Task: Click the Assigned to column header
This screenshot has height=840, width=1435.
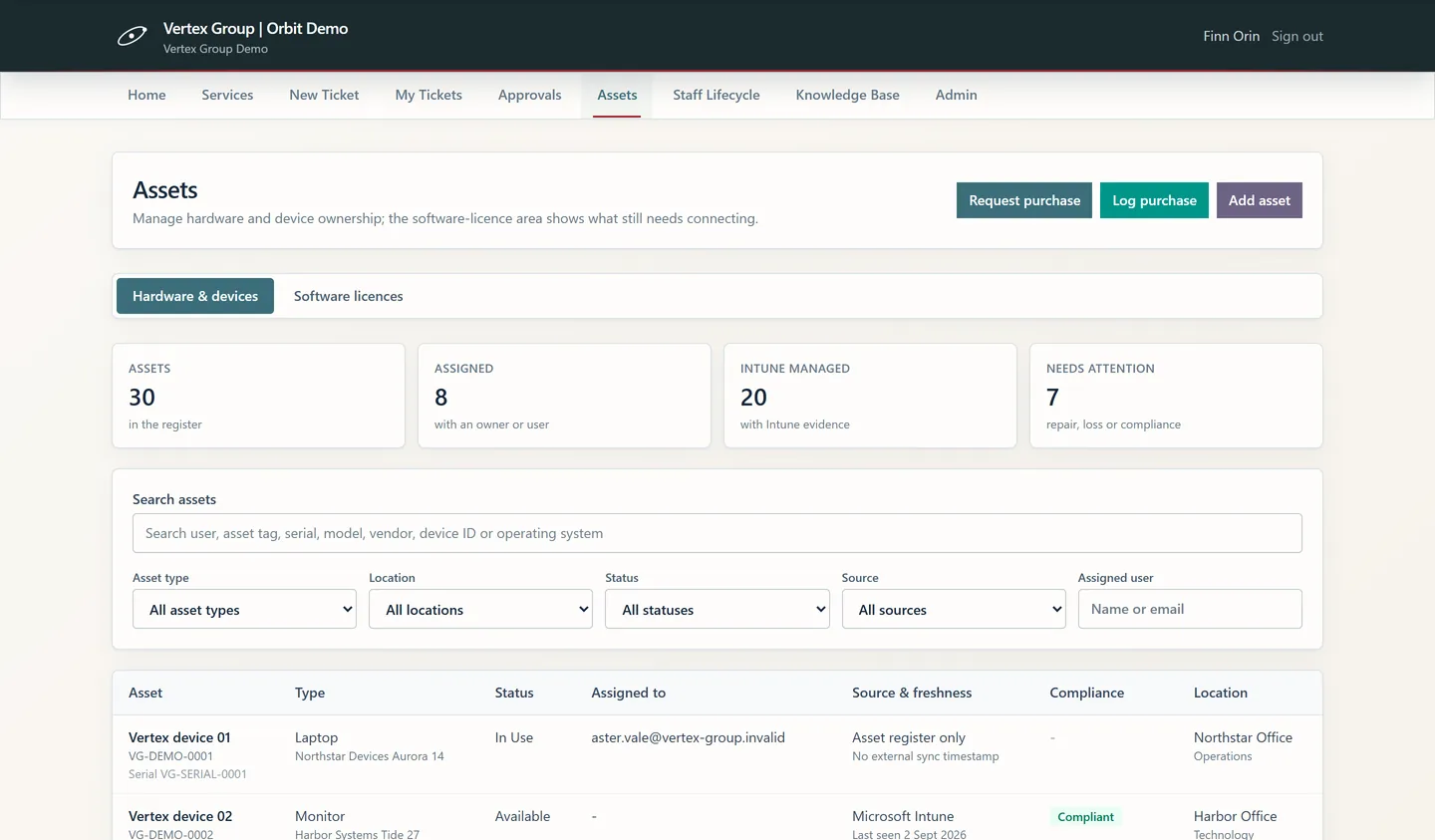Action: click(x=628, y=693)
